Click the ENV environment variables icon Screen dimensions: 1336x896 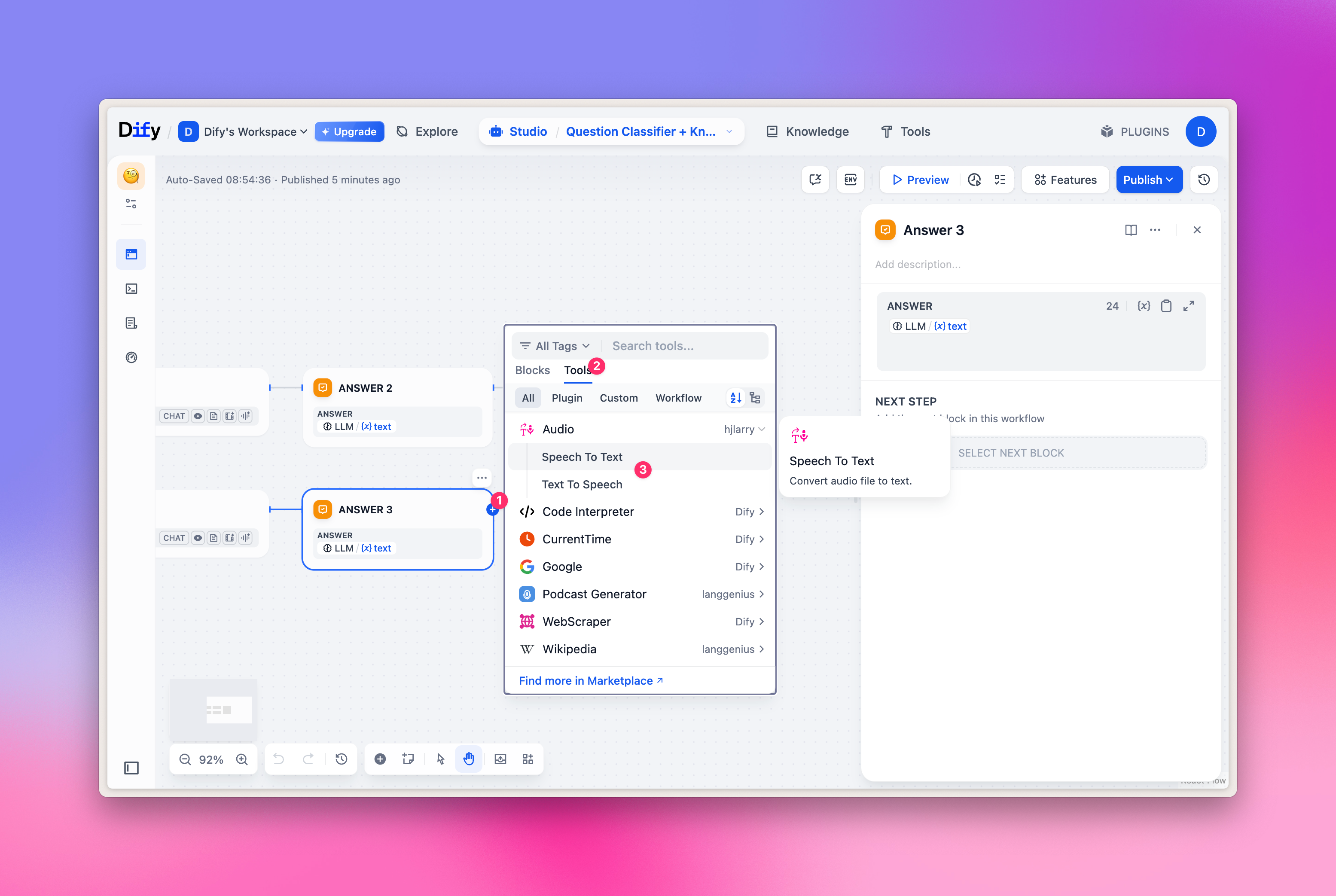pyautogui.click(x=850, y=180)
